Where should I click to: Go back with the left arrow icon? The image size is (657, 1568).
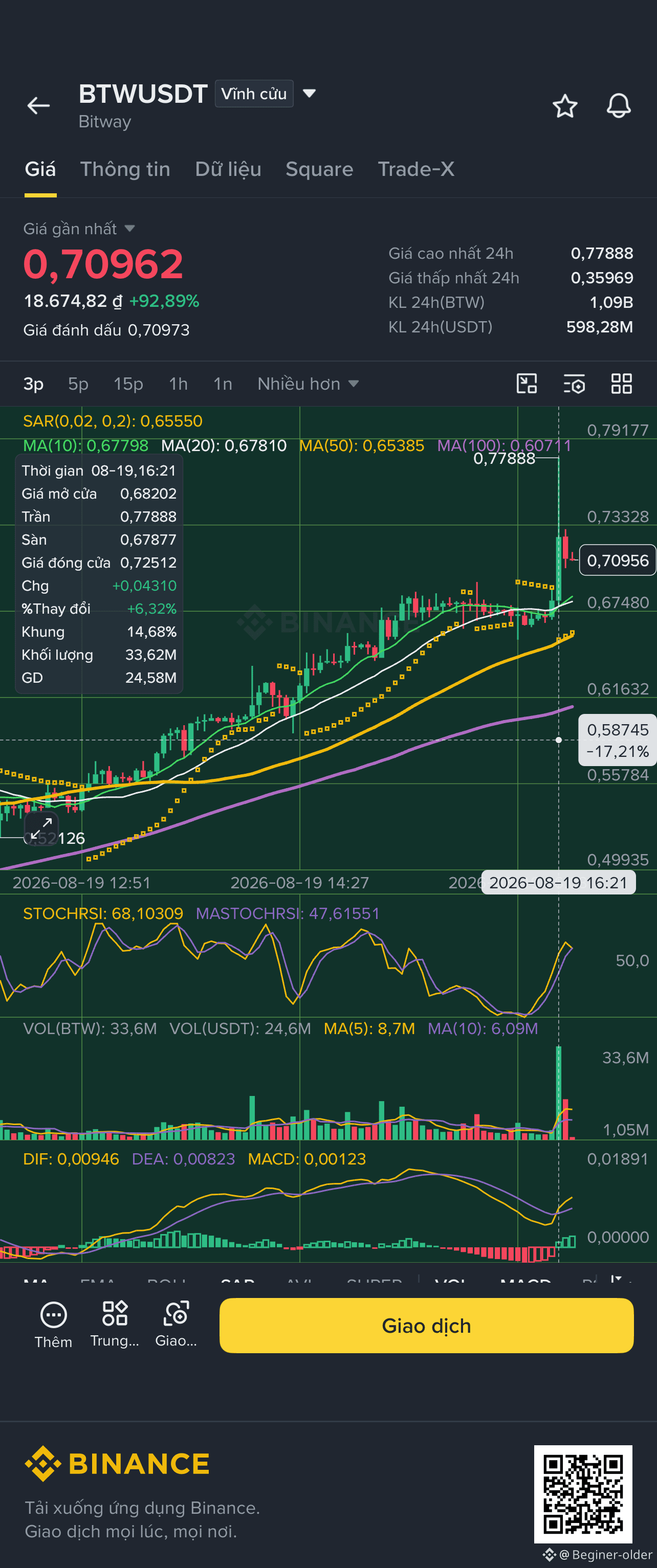pos(38,106)
